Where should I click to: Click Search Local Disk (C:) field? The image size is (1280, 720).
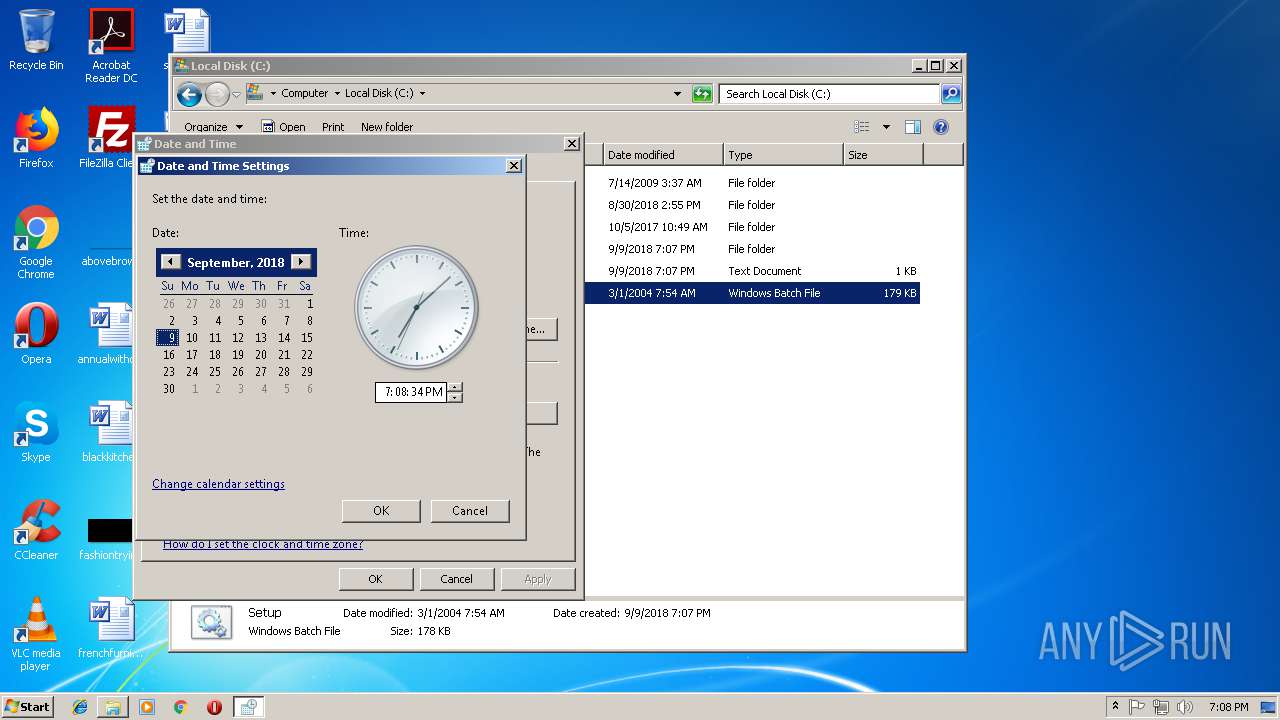(x=829, y=94)
